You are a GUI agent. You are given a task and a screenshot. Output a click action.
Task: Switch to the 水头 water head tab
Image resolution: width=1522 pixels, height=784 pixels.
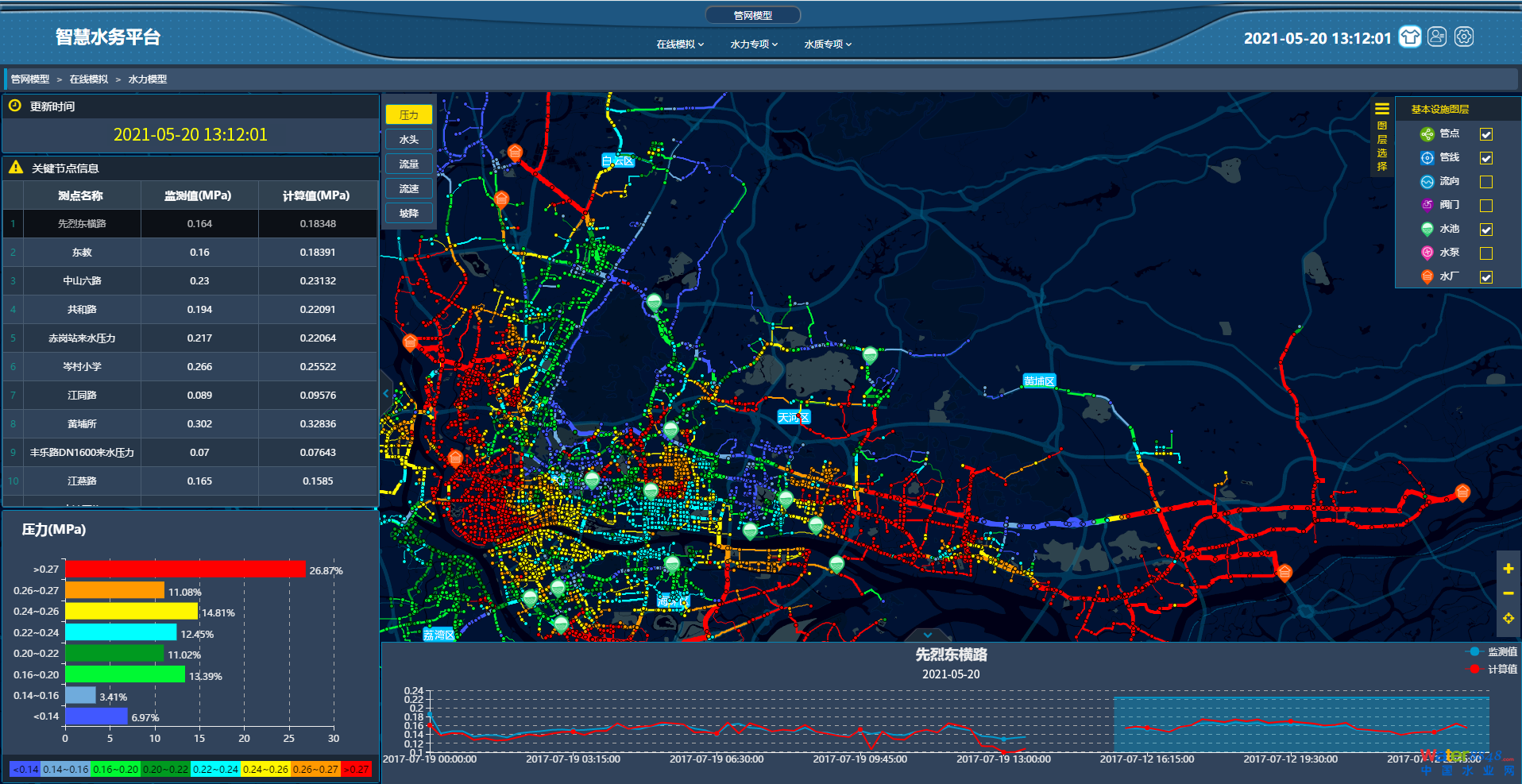pyautogui.click(x=409, y=140)
